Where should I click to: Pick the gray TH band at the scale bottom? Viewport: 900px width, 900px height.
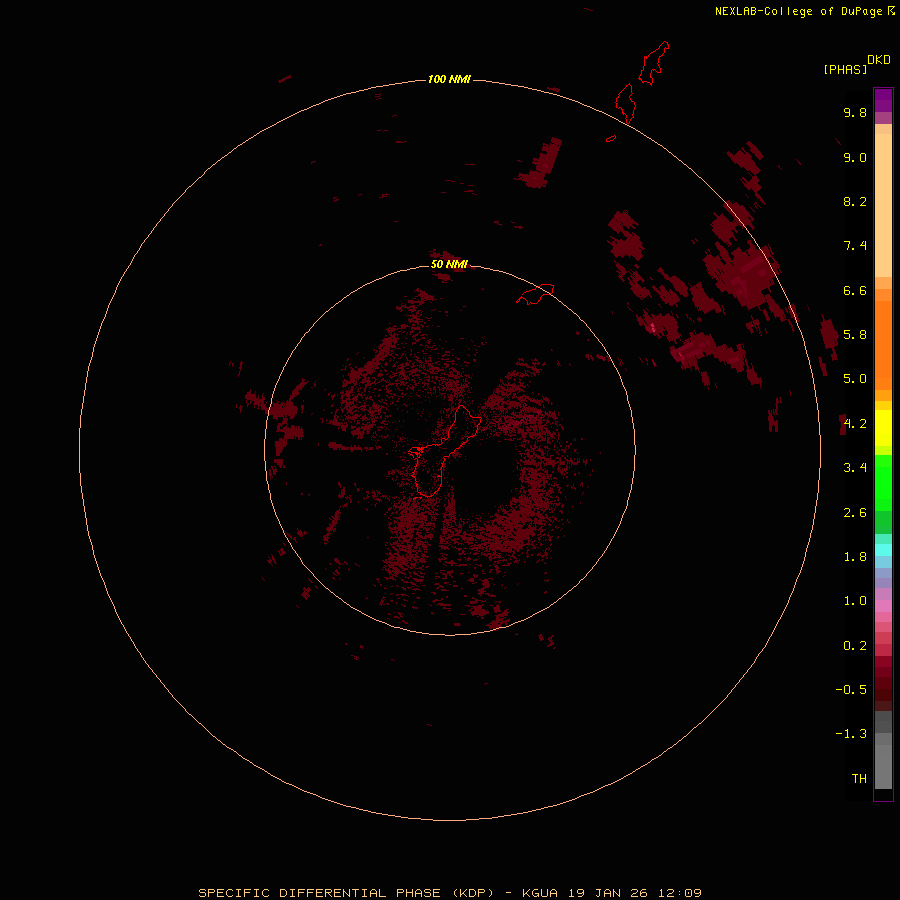pyautogui.click(x=883, y=766)
